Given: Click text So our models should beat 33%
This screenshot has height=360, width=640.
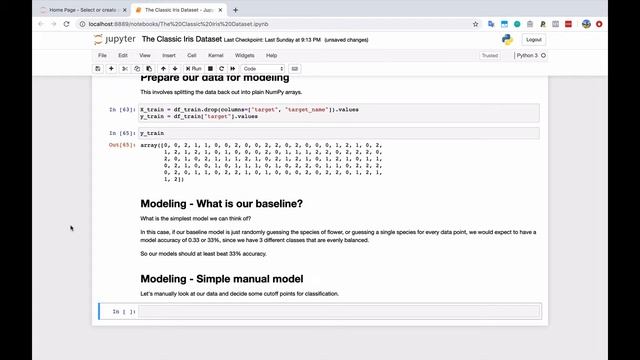Looking at the screenshot, I should pos(203,253).
